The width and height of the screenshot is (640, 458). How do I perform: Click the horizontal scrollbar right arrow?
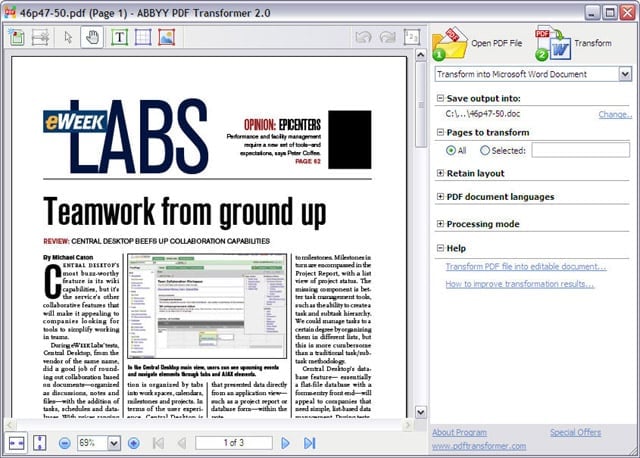tap(407, 425)
